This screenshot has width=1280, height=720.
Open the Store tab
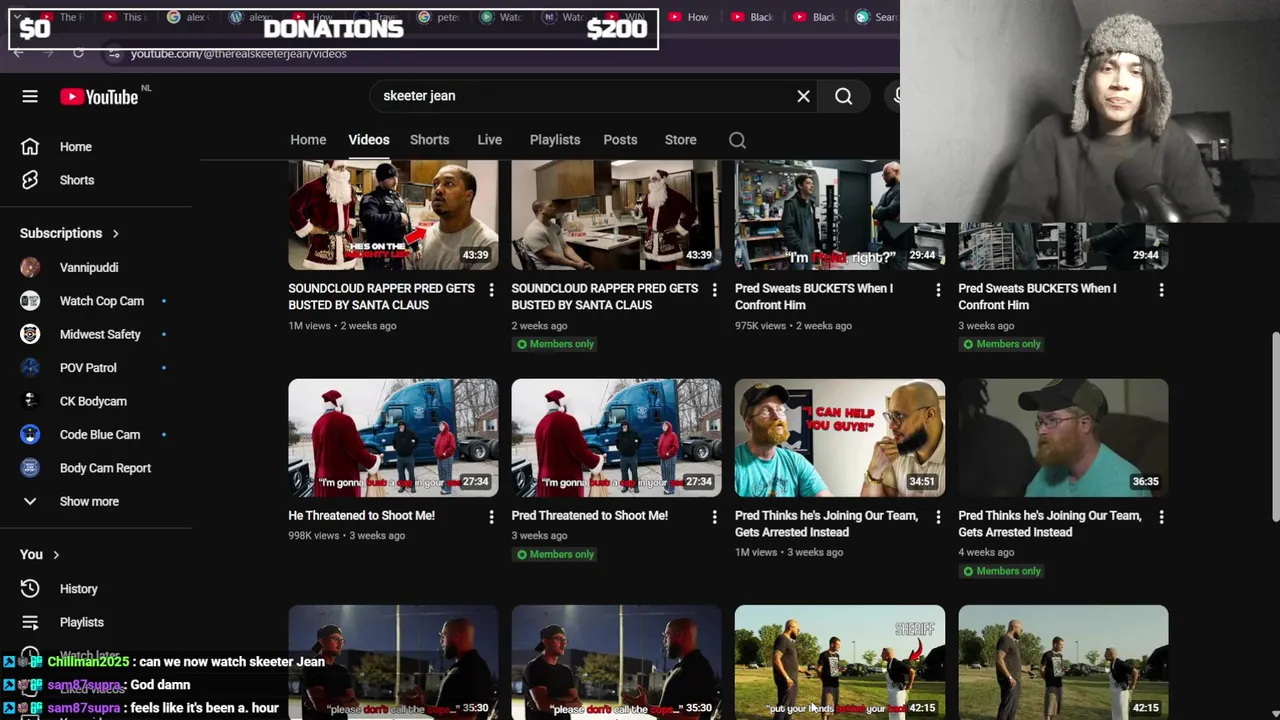[x=680, y=140]
